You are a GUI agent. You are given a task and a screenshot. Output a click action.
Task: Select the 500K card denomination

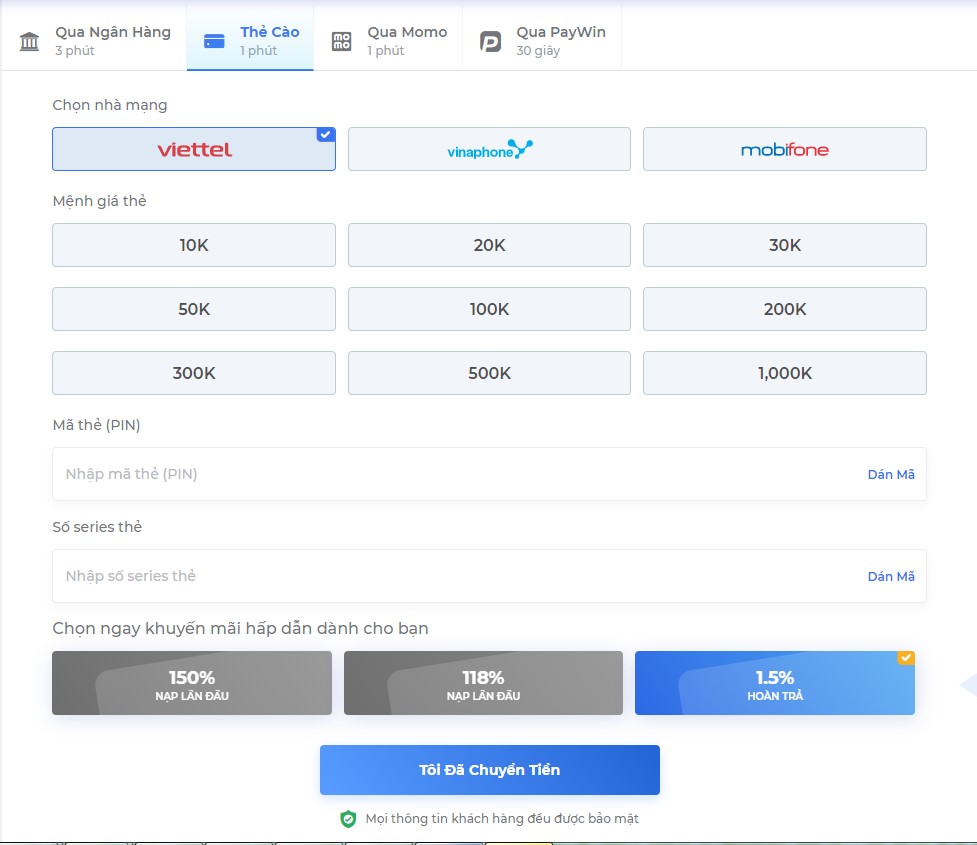[489, 373]
